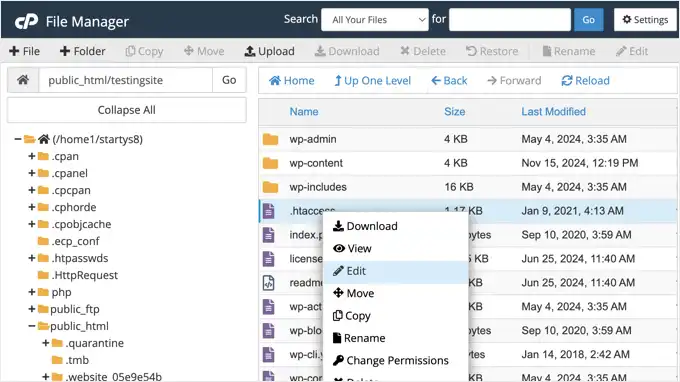This screenshot has height=382, width=680.
Task: Open the All Your Files search dropdown
Action: pyautogui.click(x=375, y=20)
